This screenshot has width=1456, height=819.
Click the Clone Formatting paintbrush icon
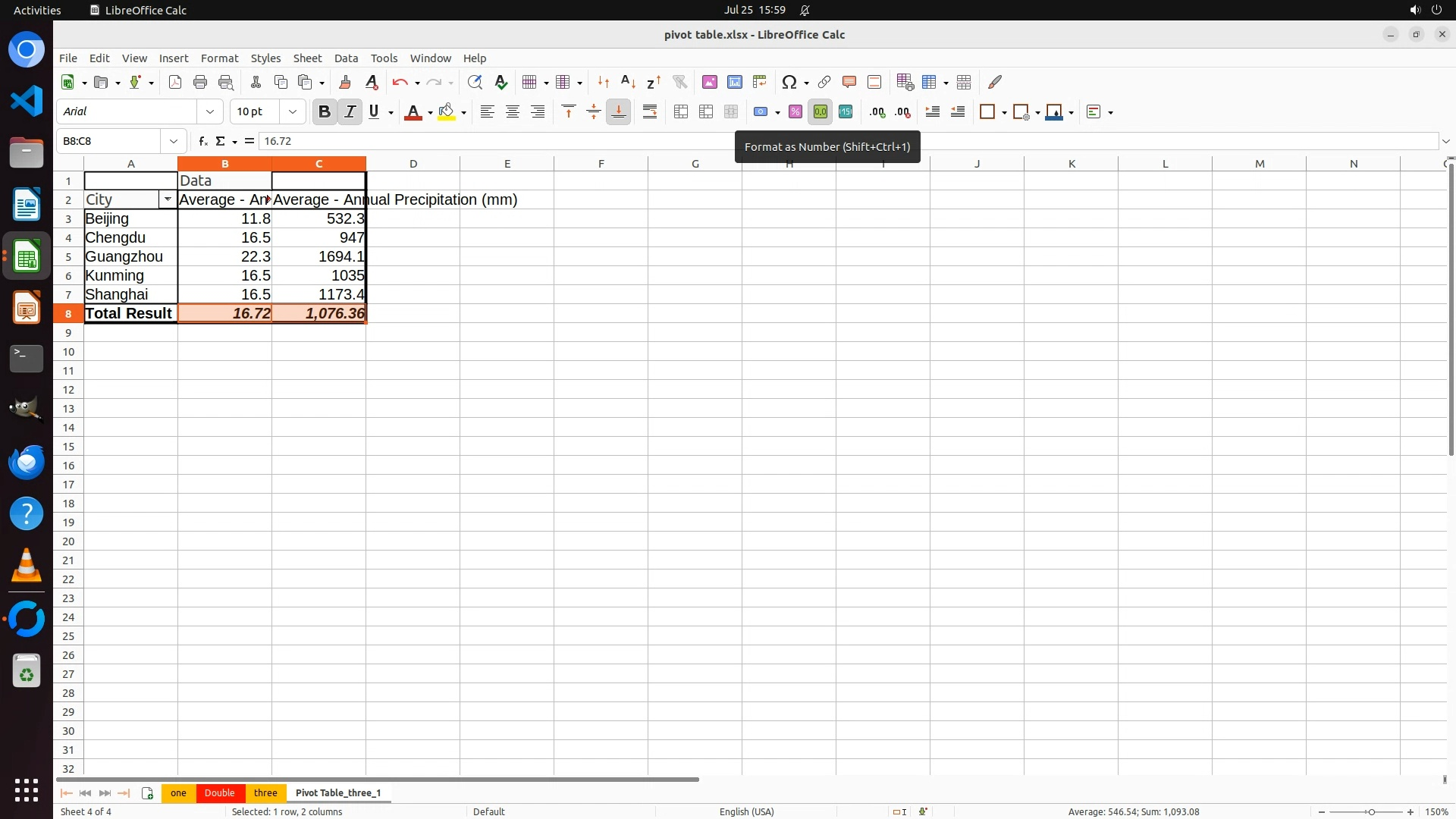click(345, 82)
